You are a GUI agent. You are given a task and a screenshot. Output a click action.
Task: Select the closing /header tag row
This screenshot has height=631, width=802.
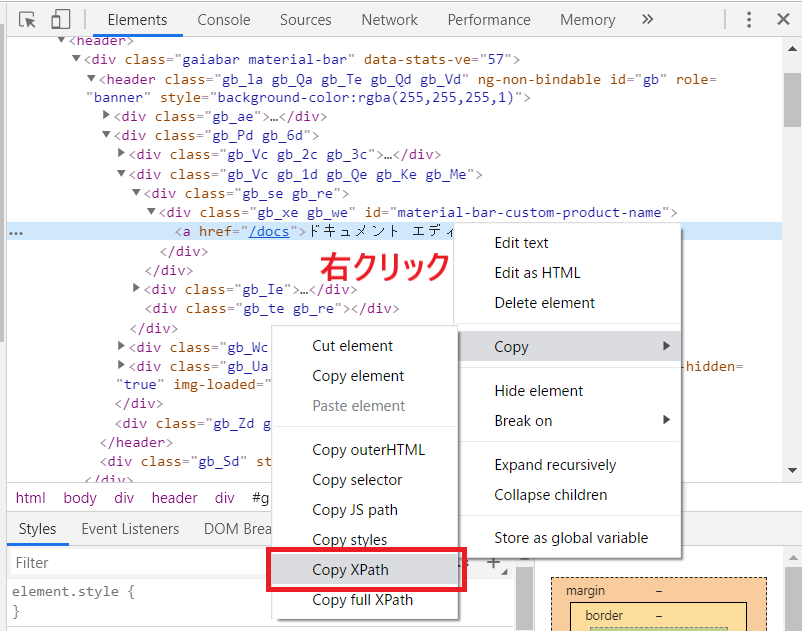[136, 443]
